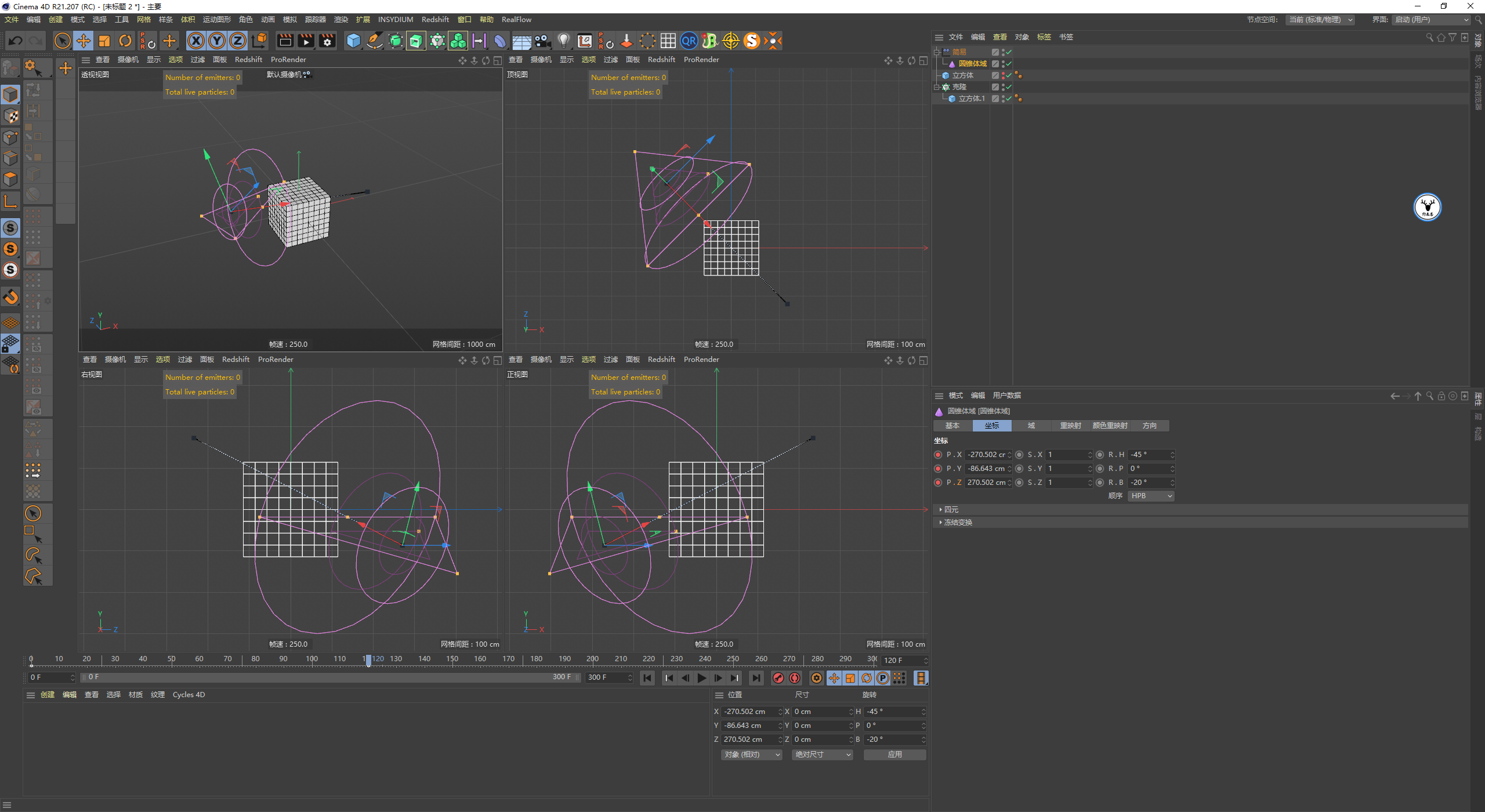The height and width of the screenshot is (812, 1485).
Task: Open the 界面 layout dropdown
Action: click(x=1431, y=20)
